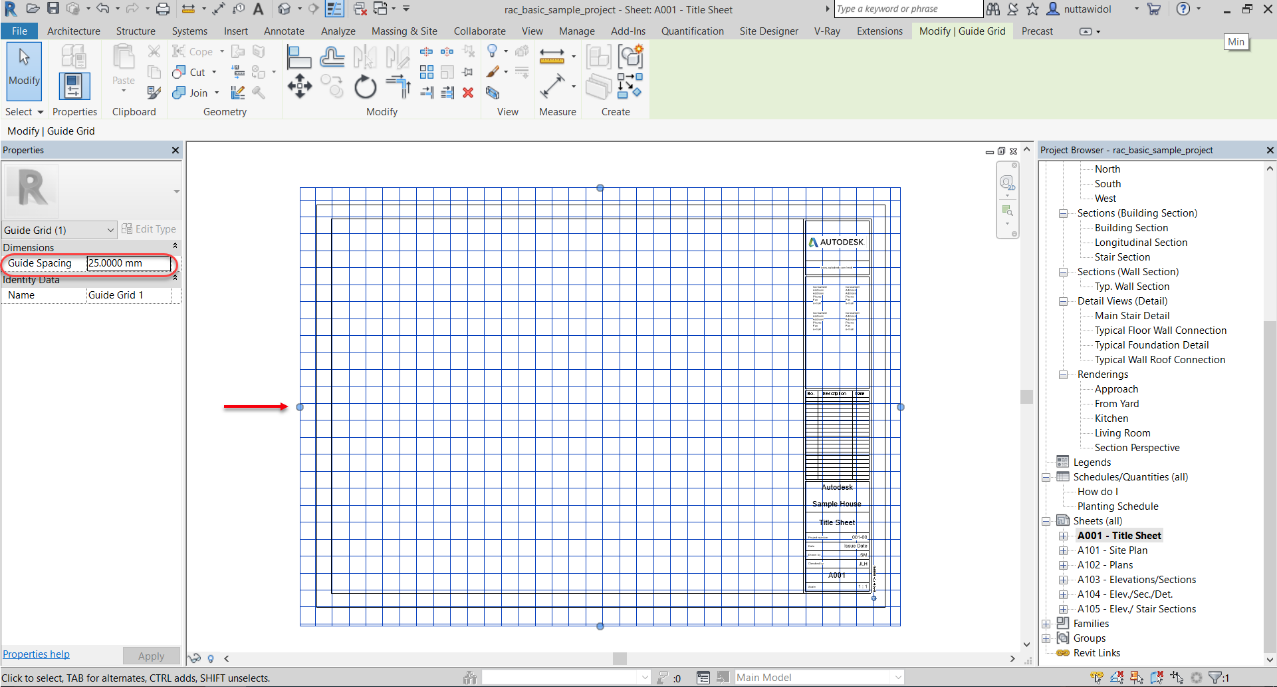
Task: Select the red X Delete tool
Action: point(467,93)
